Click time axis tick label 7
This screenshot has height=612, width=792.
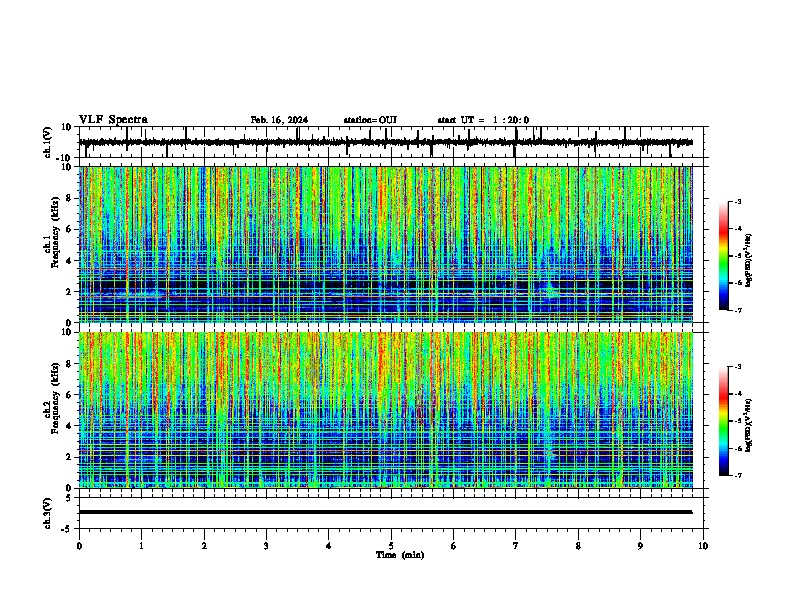click(516, 546)
